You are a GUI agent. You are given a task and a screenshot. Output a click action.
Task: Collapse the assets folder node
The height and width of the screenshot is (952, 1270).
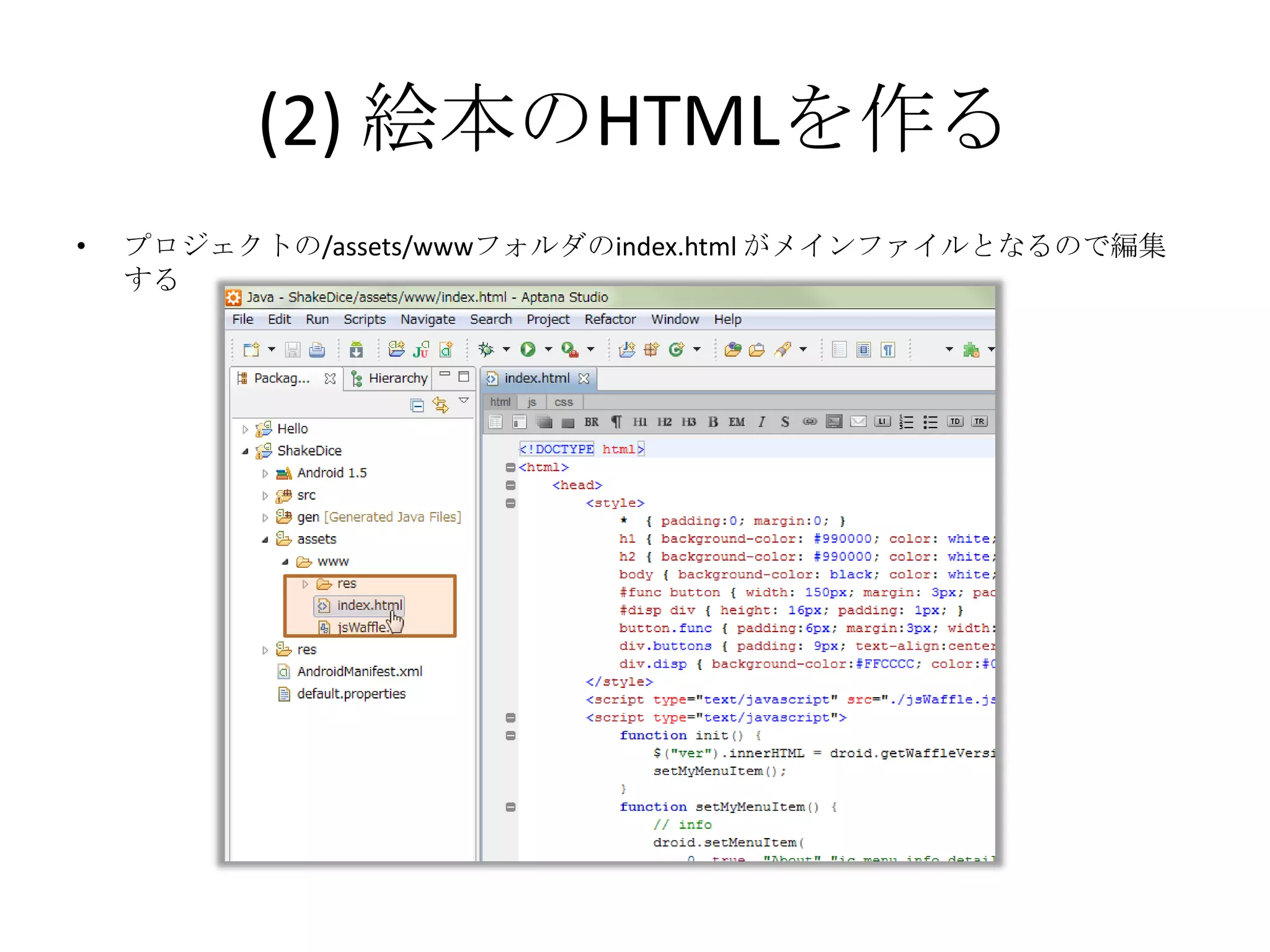[265, 540]
